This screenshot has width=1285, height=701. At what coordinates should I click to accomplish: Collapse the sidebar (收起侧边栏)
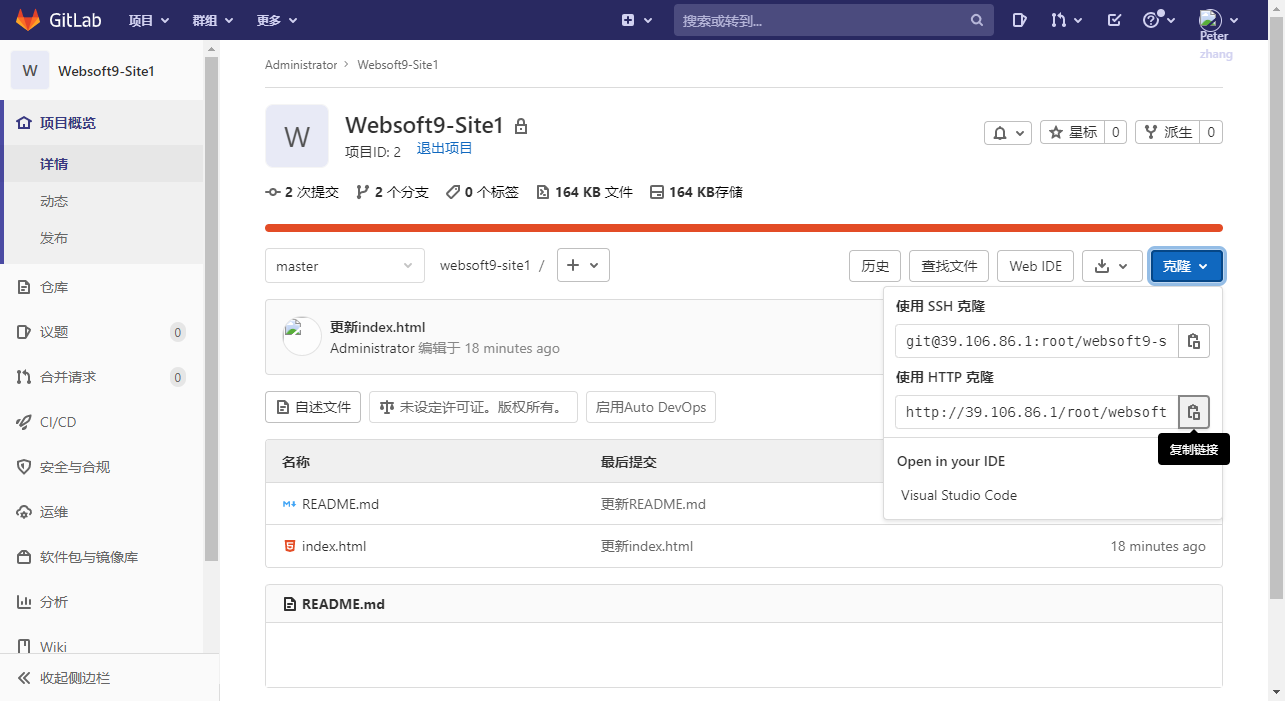[x=75, y=678]
